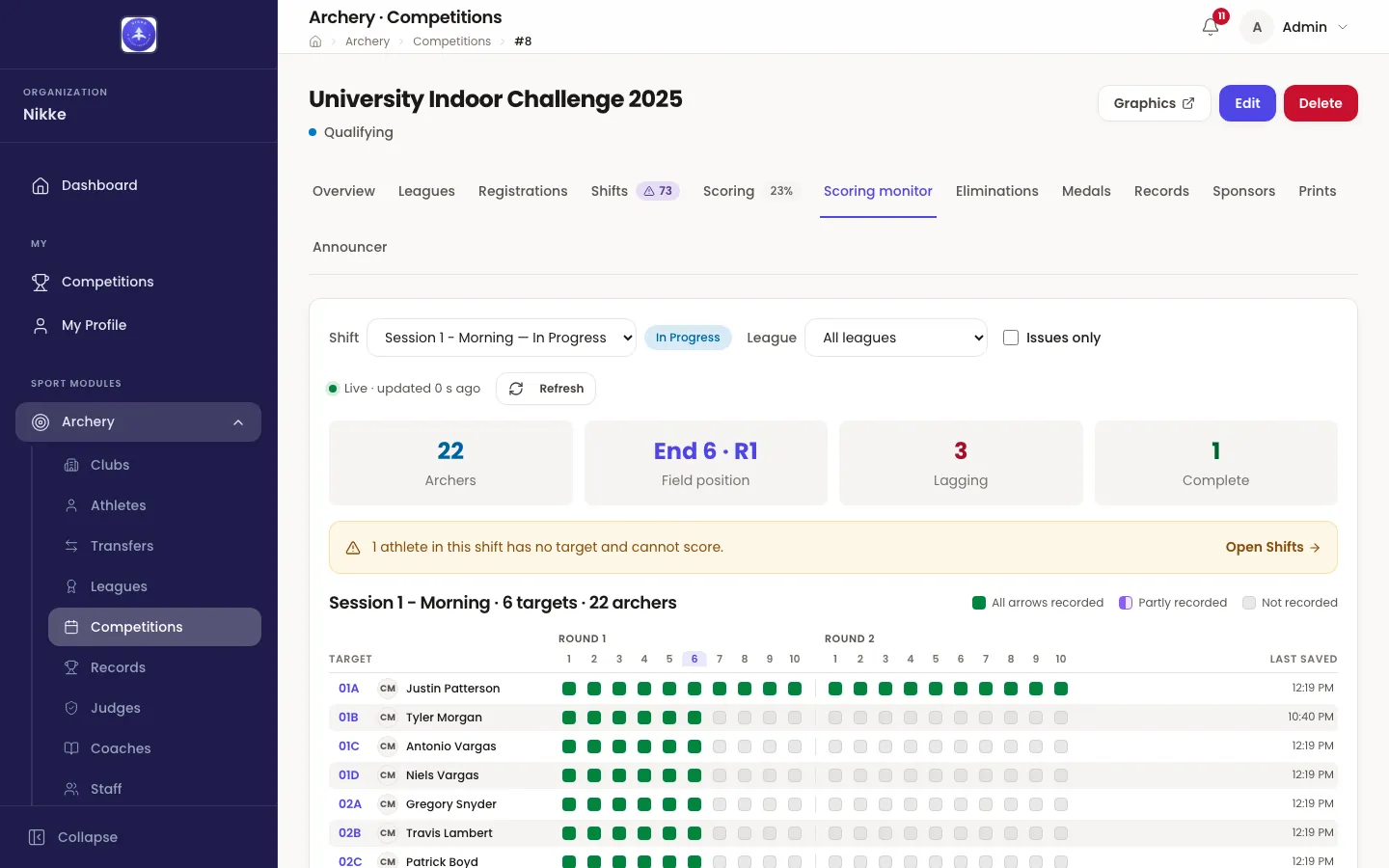This screenshot has height=868, width=1389.
Task: Open the Shift session dropdown
Action: [502, 338]
